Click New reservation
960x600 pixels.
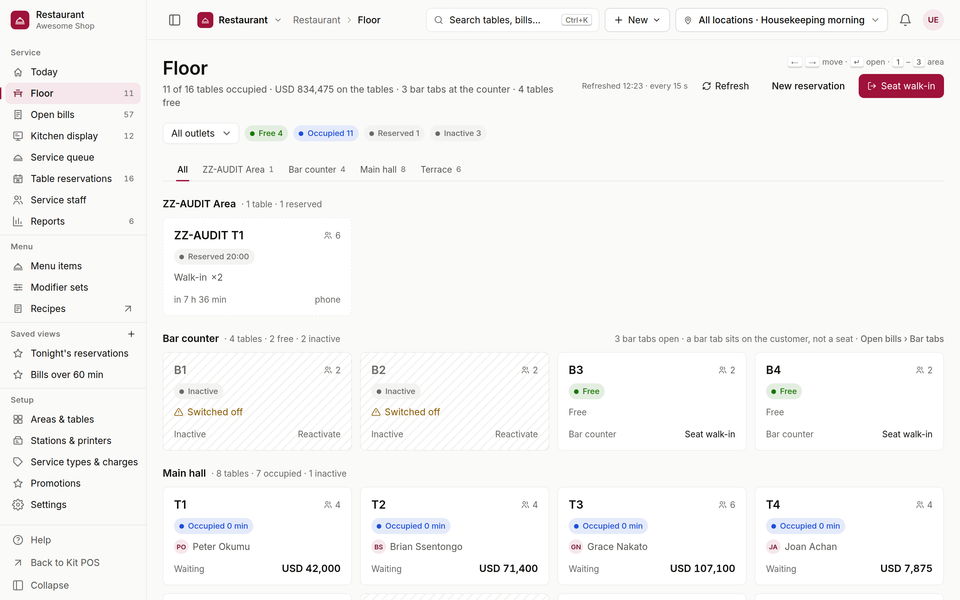point(808,86)
